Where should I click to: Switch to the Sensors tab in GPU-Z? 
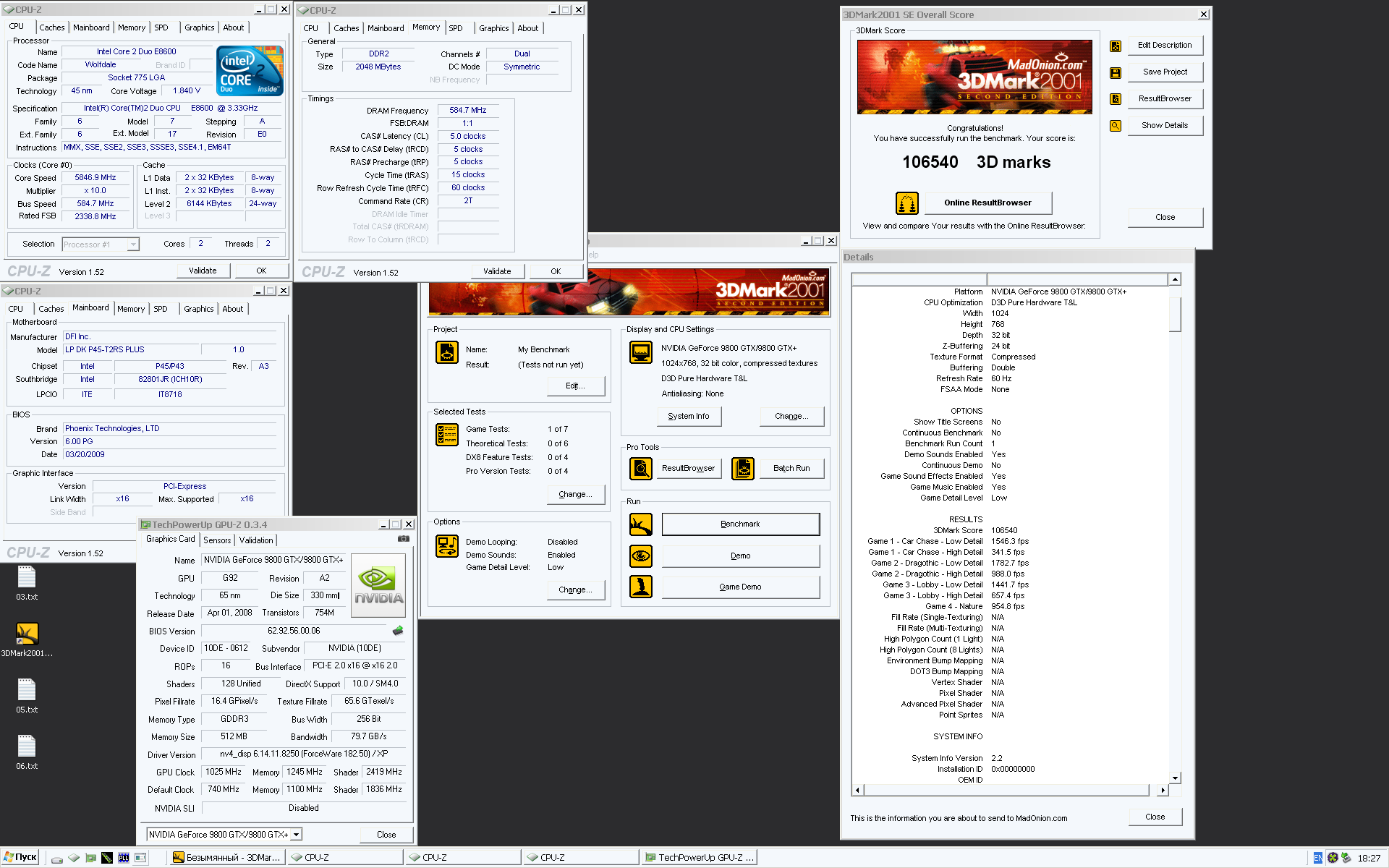click(217, 540)
